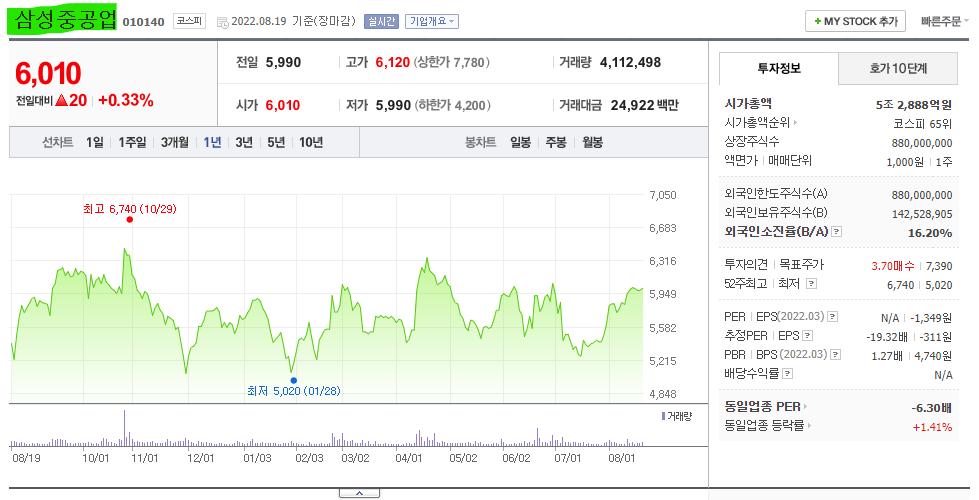Click the 동일업종 등락률 value +1.41%
Viewport: 979px width, 500px height.
[x=932, y=427]
